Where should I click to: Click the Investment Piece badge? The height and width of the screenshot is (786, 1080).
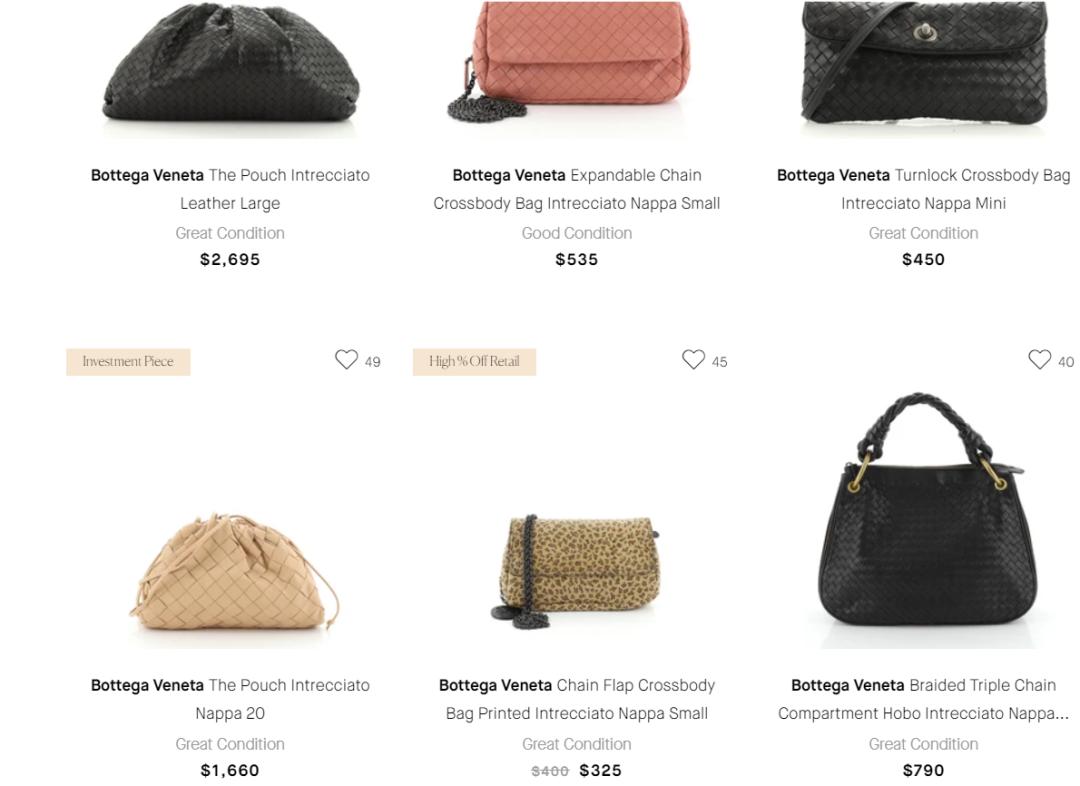tap(128, 362)
